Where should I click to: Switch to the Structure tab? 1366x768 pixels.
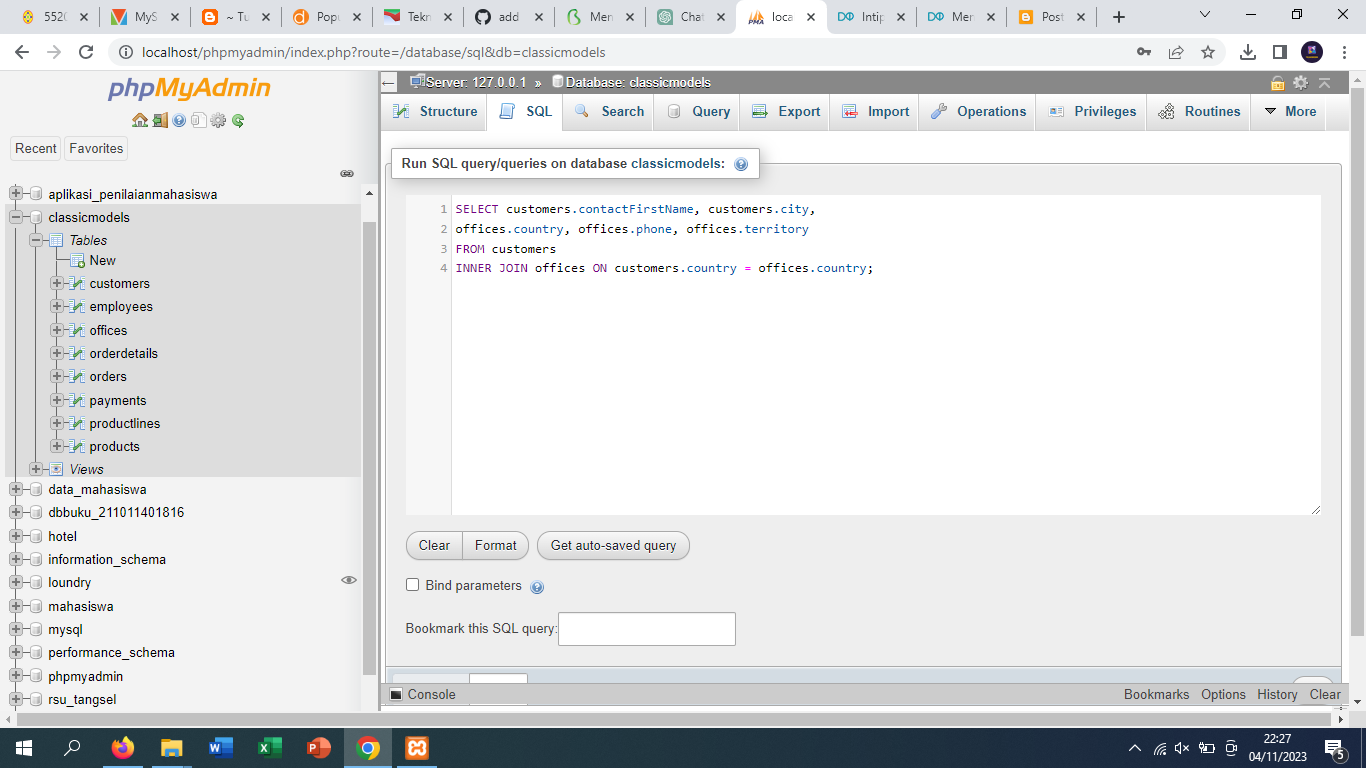435,112
